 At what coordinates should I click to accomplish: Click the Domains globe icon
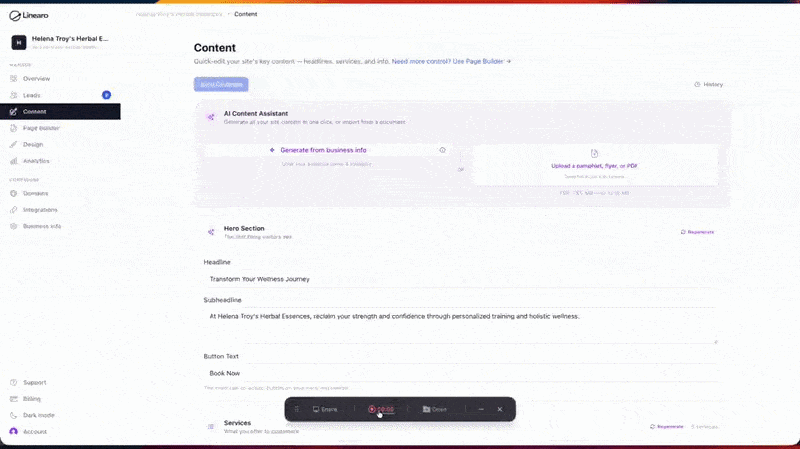[14, 193]
